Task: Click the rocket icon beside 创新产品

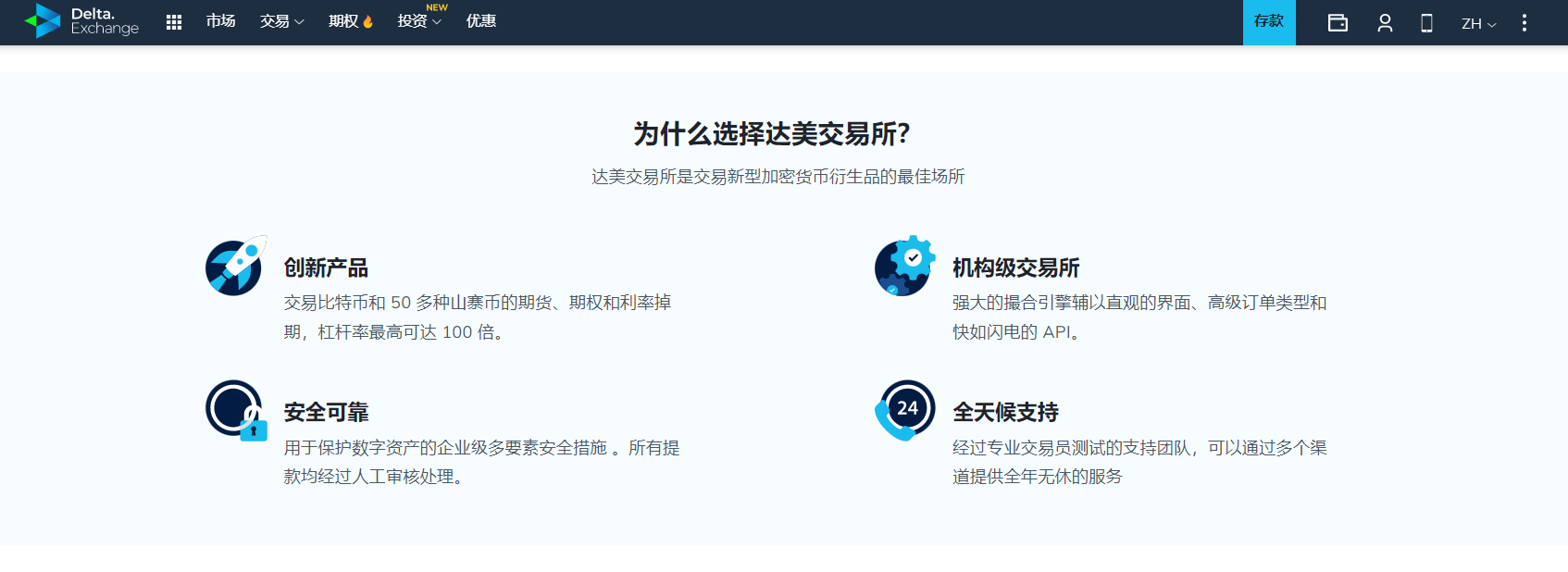Action: (x=236, y=266)
